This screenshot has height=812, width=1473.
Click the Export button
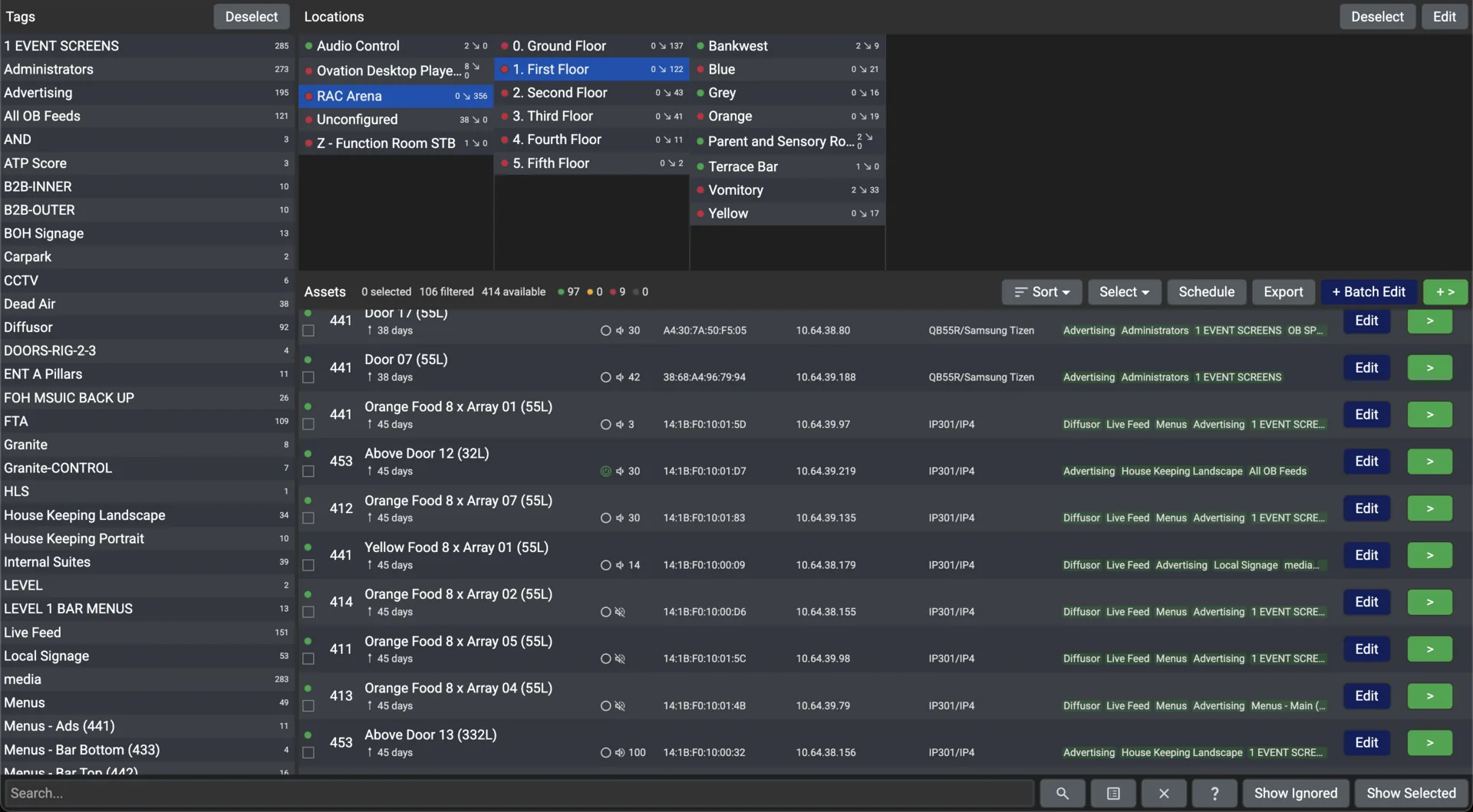point(1284,292)
